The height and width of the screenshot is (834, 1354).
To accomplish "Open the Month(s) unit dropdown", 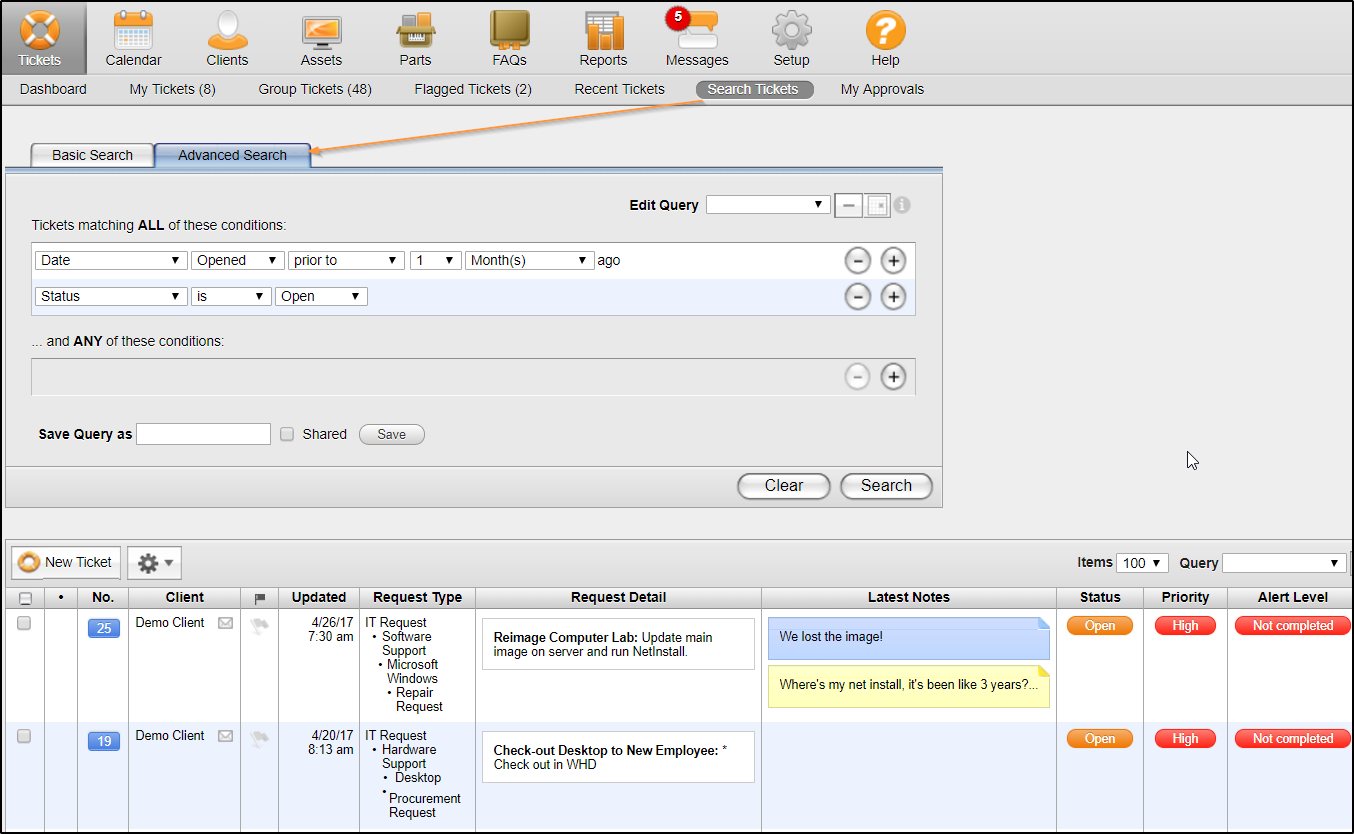I will click(x=530, y=260).
